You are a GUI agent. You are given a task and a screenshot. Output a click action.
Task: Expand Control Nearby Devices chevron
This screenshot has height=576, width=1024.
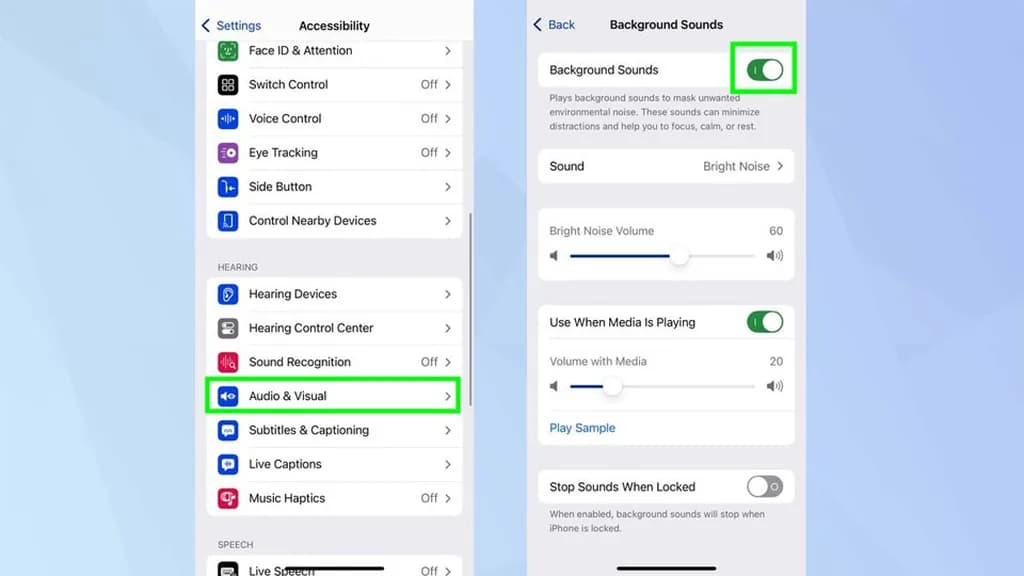click(x=447, y=221)
